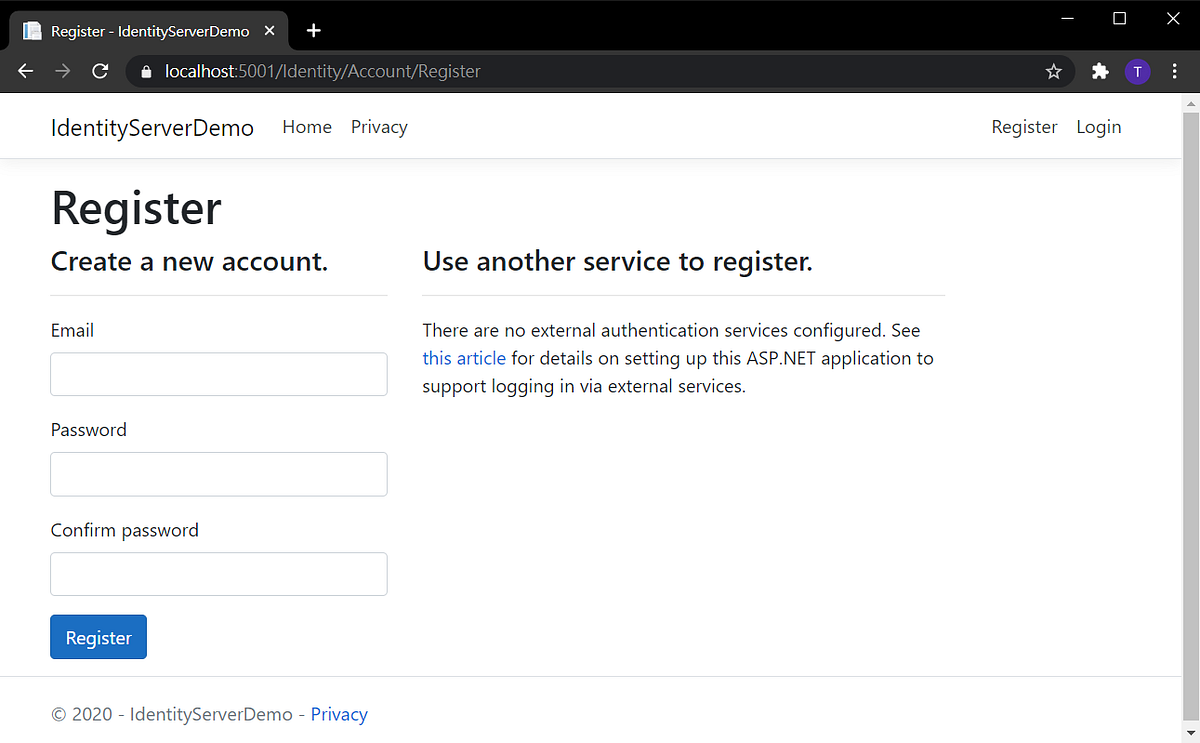
Task: Click inside the Email input field
Action: (218, 374)
